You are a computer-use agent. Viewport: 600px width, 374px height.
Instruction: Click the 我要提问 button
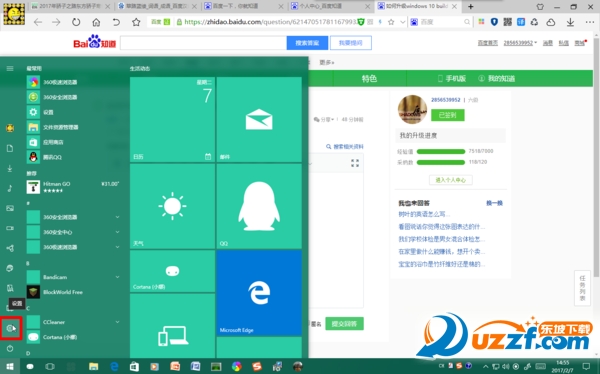[x=351, y=43]
